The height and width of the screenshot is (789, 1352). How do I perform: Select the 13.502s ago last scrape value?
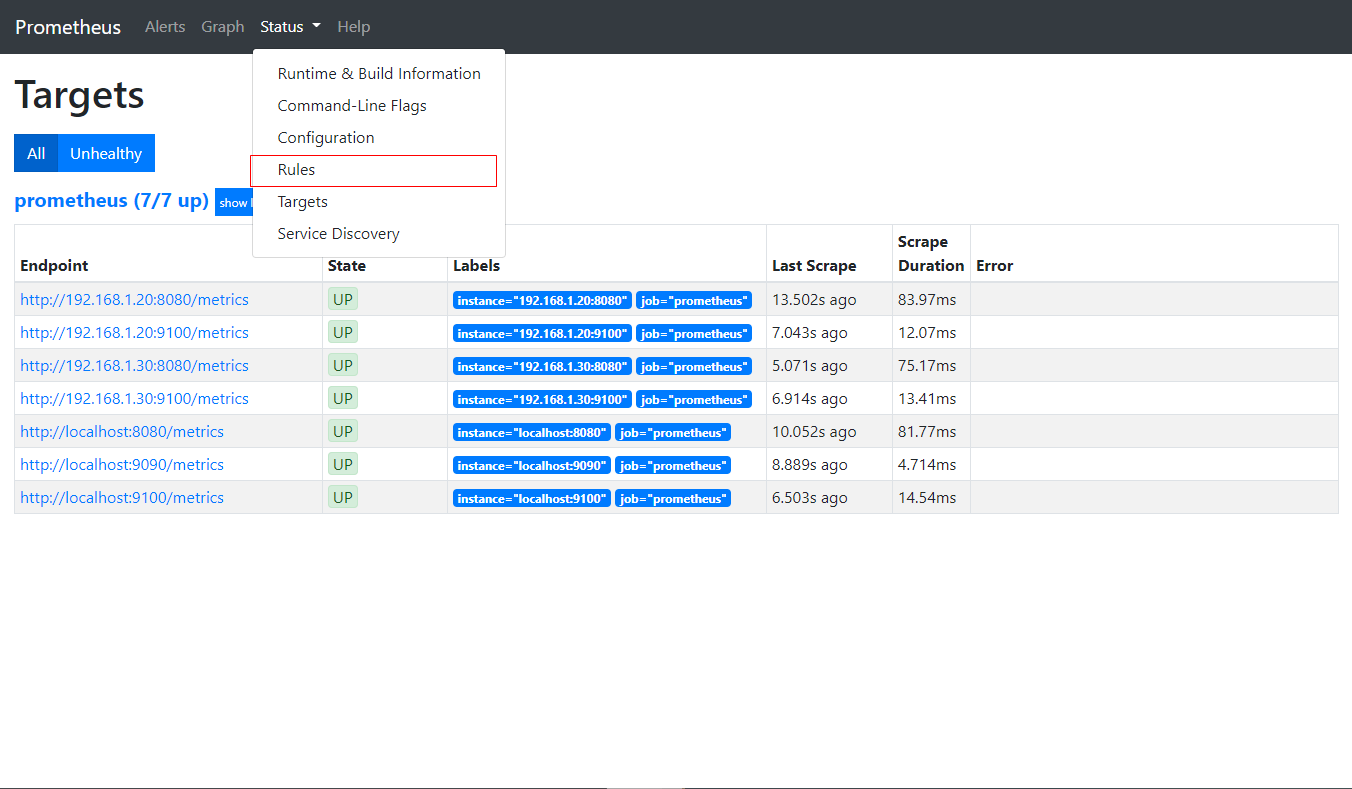click(x=814, y=300)
